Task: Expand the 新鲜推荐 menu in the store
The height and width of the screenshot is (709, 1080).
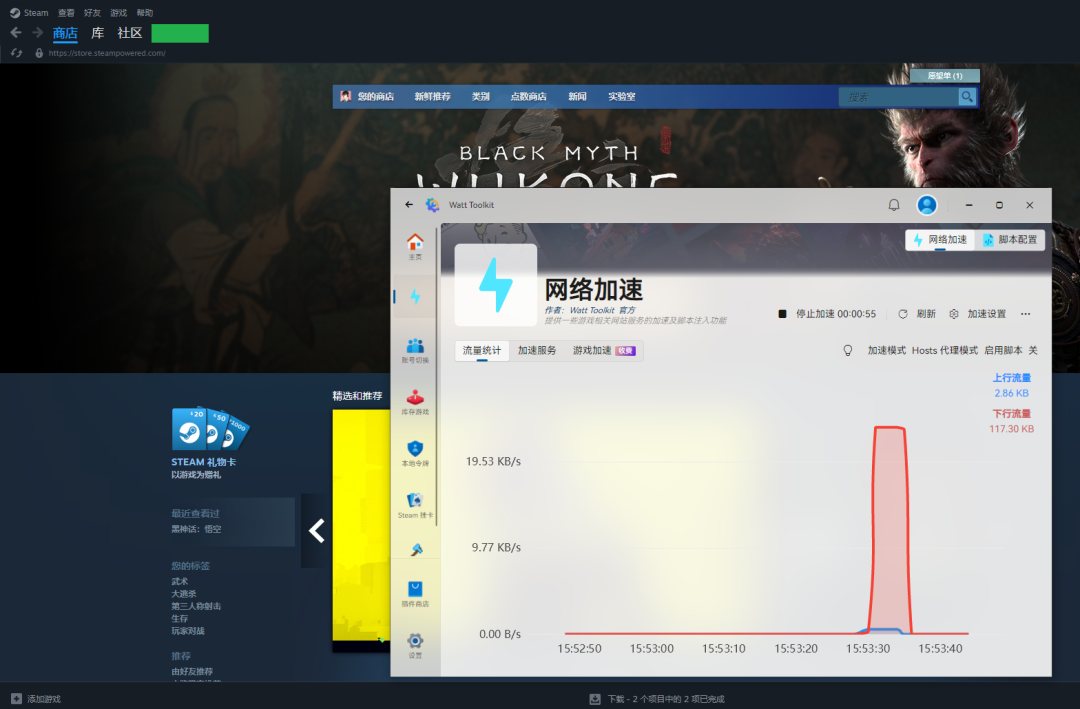Action: [x=432, y=97]
